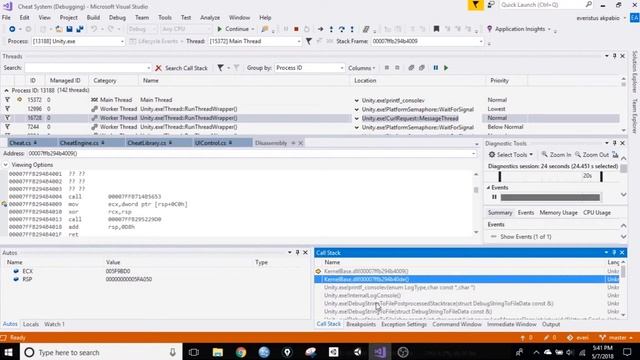640x360 pixels.
Task: Open the Columns dropdown in Threads
Action: click(362, 68)
